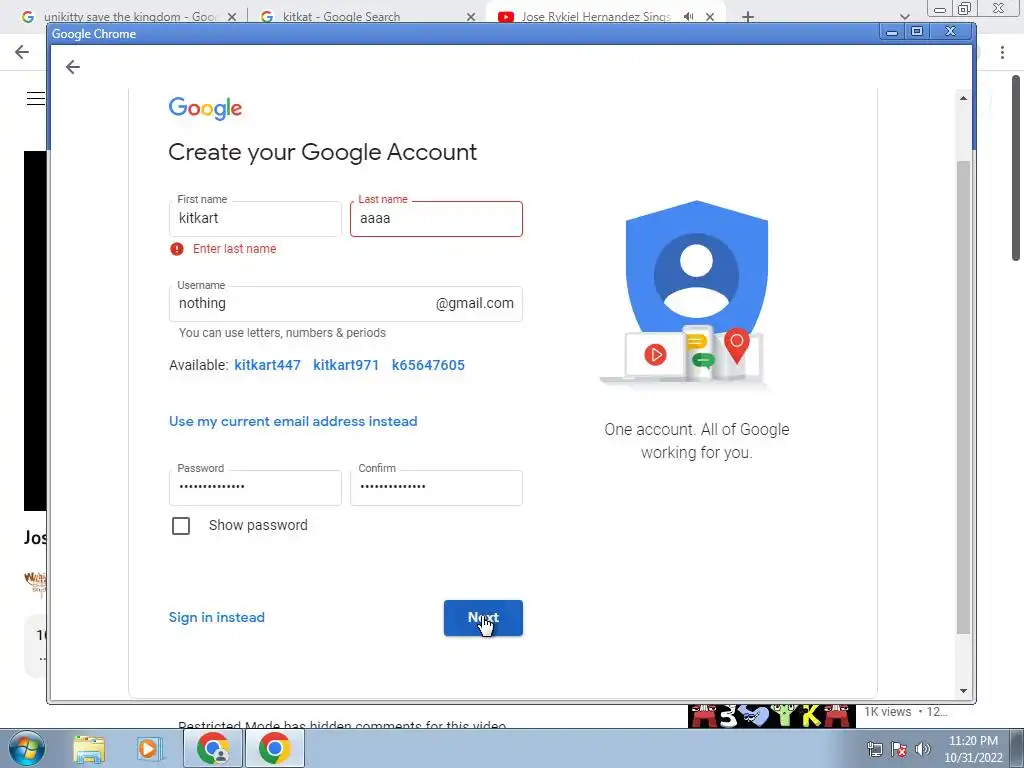Switch to Jose Rykiel Hernandez YouTube tab
Screen dimensions: 1024x768
coord(596,17)
